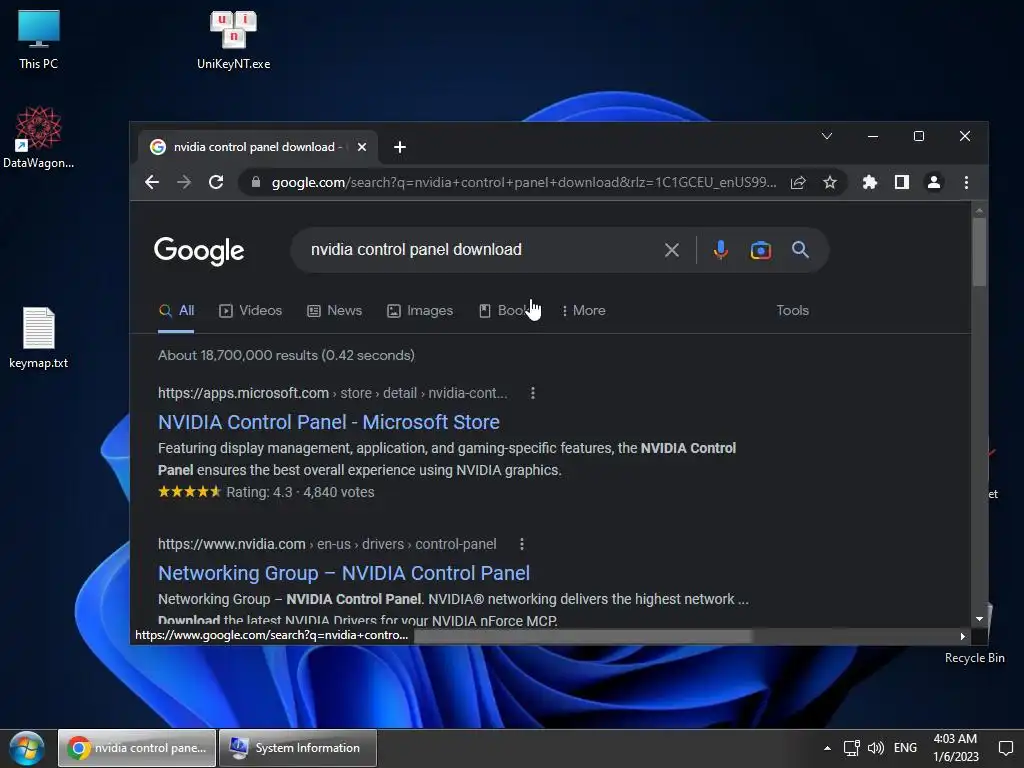Click the scrollbar down arrow
This screenshot has height=768, width=1024.
[979, 618]
